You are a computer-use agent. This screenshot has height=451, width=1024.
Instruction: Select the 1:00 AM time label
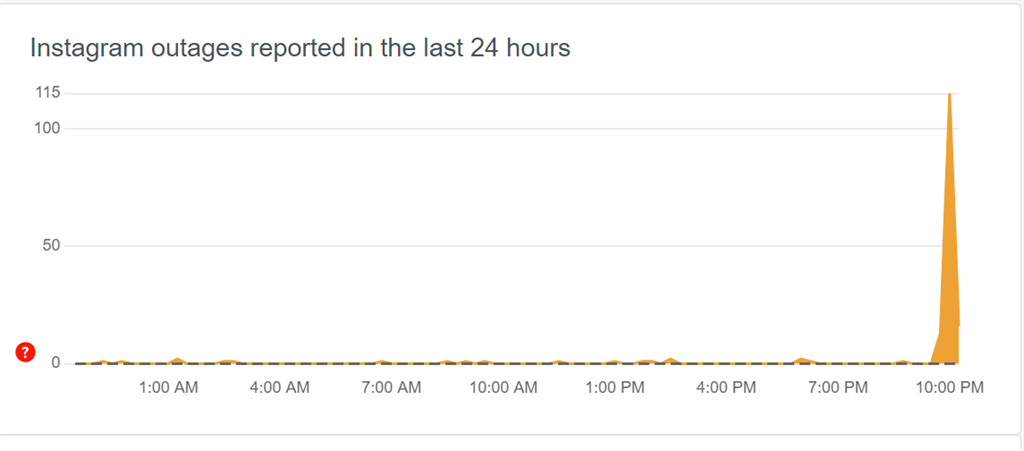point(168,388)
